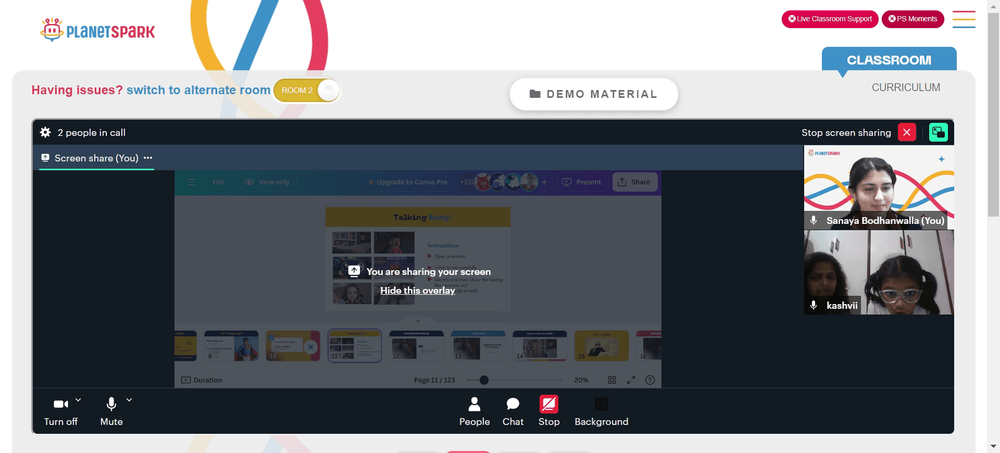This screenshot has width=1000, height=453.
Task: Click Stop screen sharing label text
Action: click(x=846, y=133)
